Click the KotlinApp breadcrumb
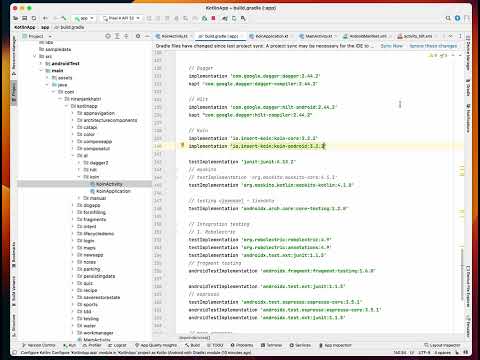This screenshot has width=480, height=360. coord(25,27)
